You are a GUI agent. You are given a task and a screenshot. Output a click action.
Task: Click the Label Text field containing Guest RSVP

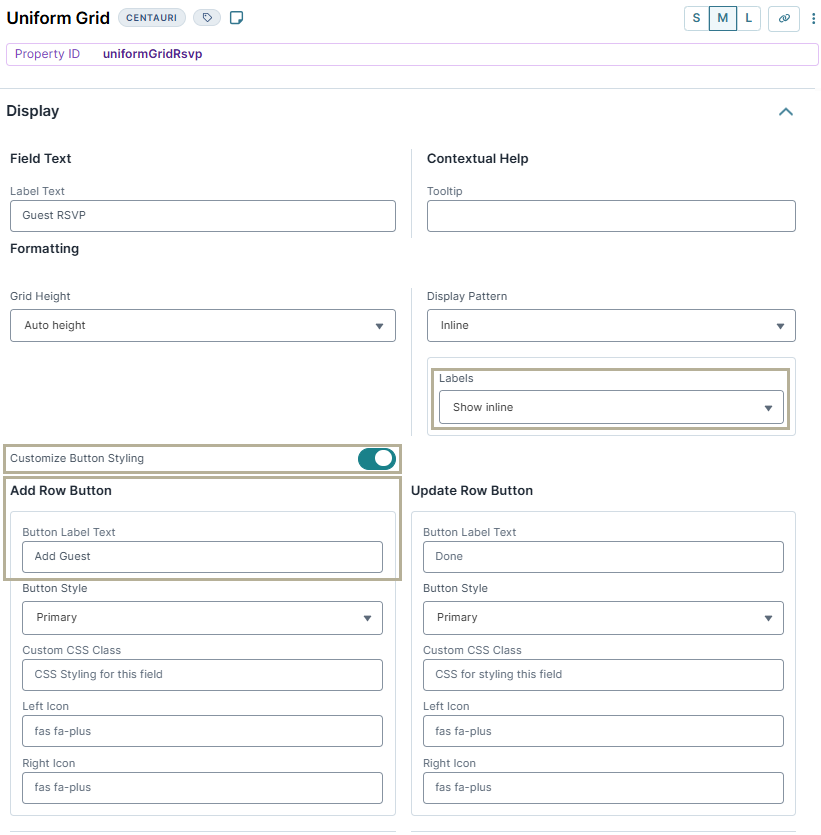coord(203,216)
